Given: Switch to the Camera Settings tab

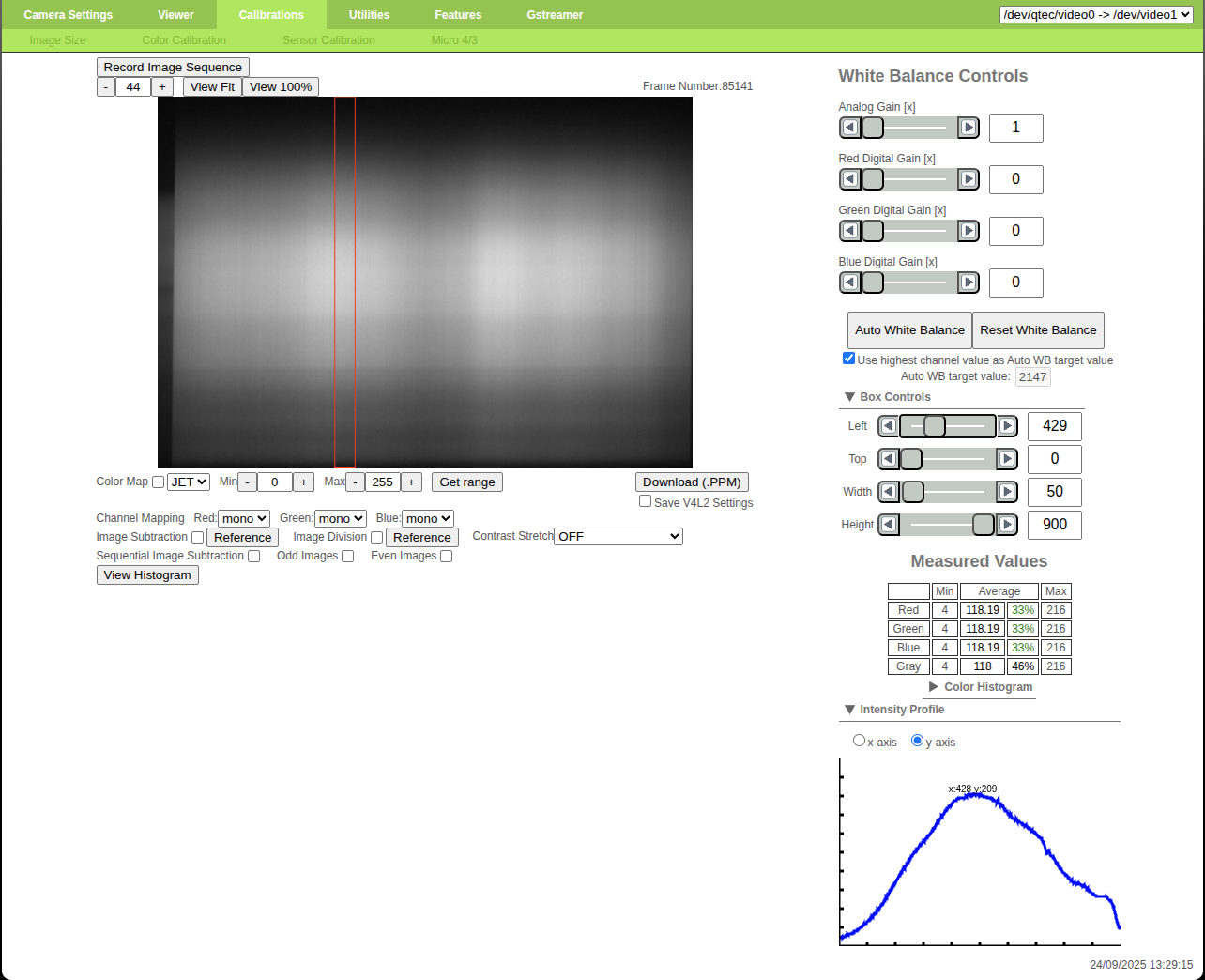Looking at the screenshot, I should coord(68,15).
